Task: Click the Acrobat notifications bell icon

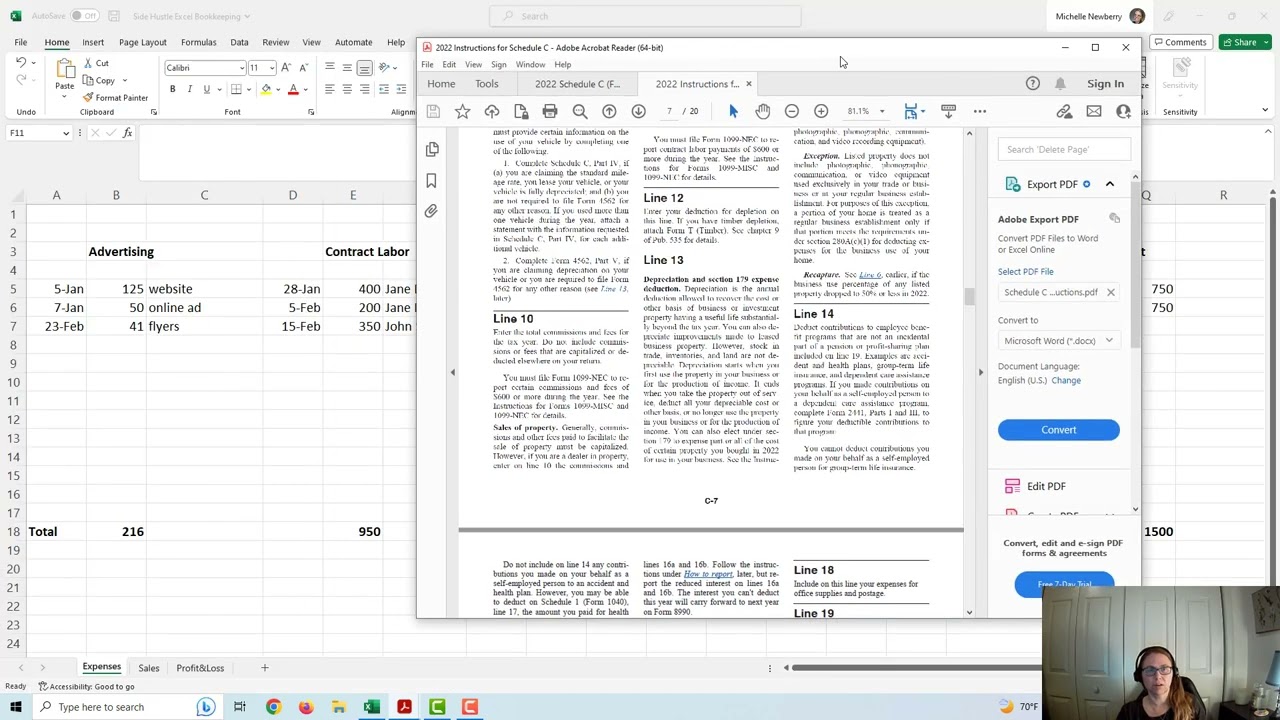Action: 1060,84
